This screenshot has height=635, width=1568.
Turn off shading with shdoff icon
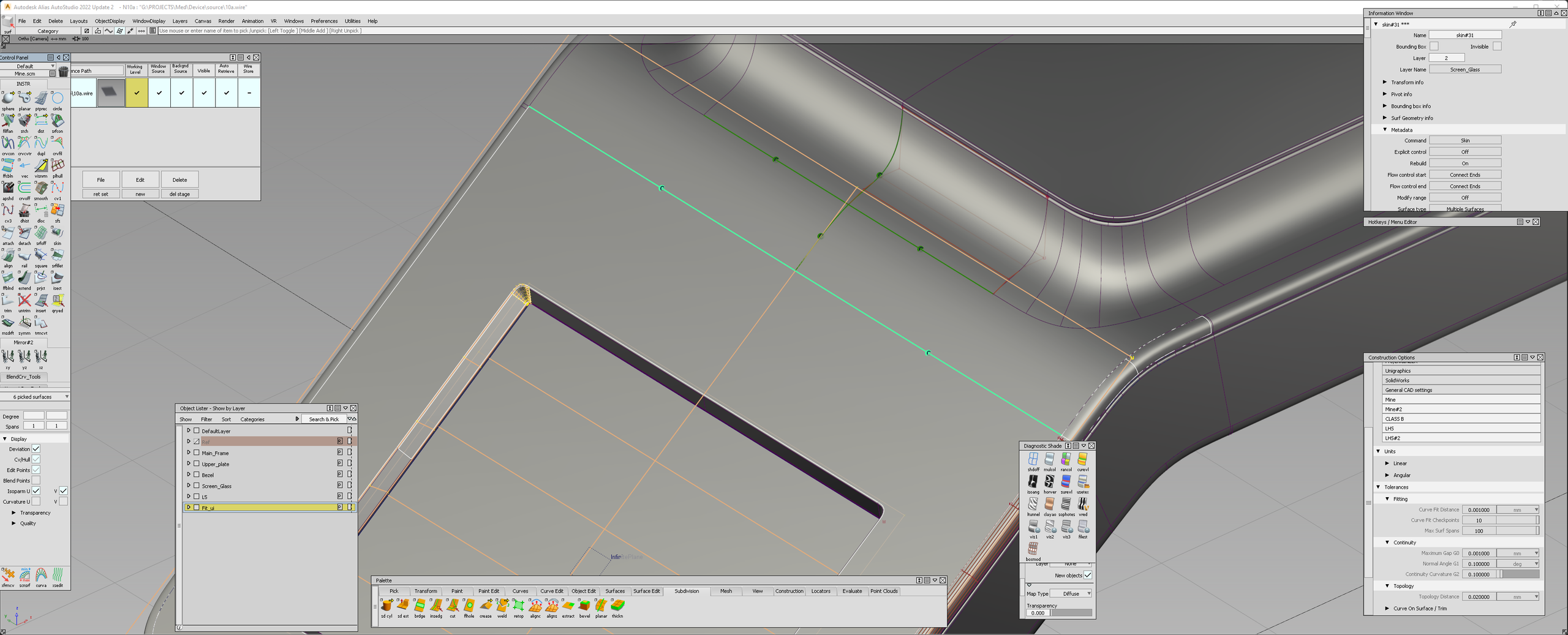point(1033,459)
